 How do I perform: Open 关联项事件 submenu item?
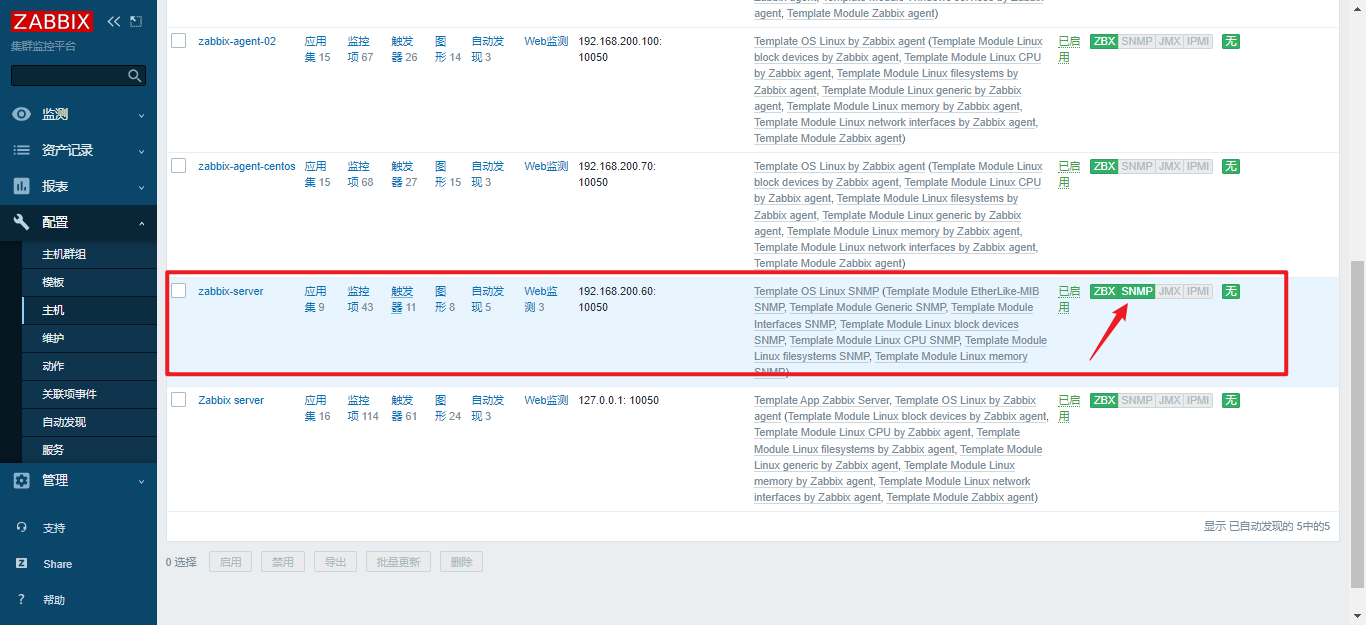pyautogui.click(x=89, y=394)
